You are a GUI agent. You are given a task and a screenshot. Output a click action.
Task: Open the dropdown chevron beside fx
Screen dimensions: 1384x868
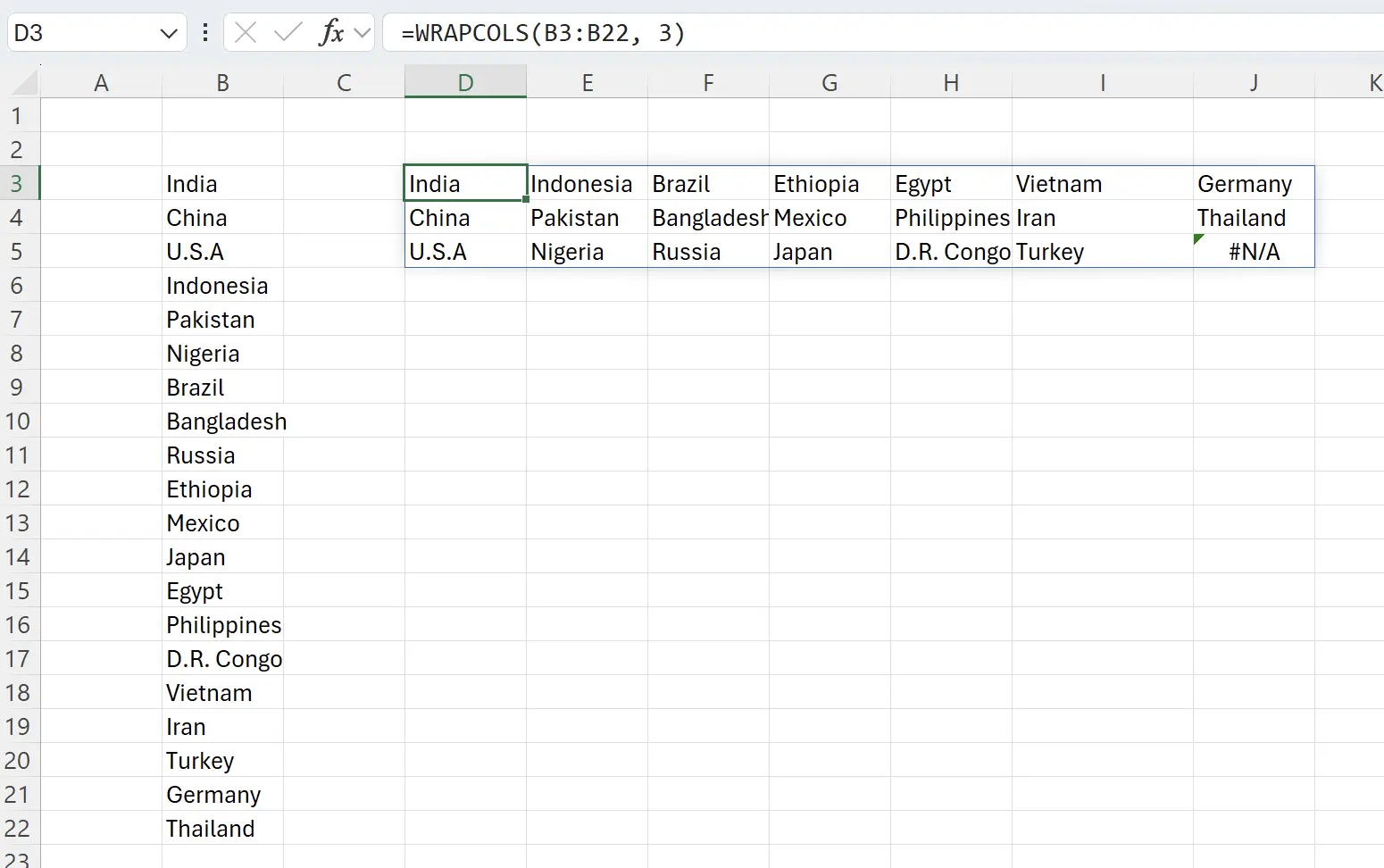pyautogui.click(x=362, y=33)
